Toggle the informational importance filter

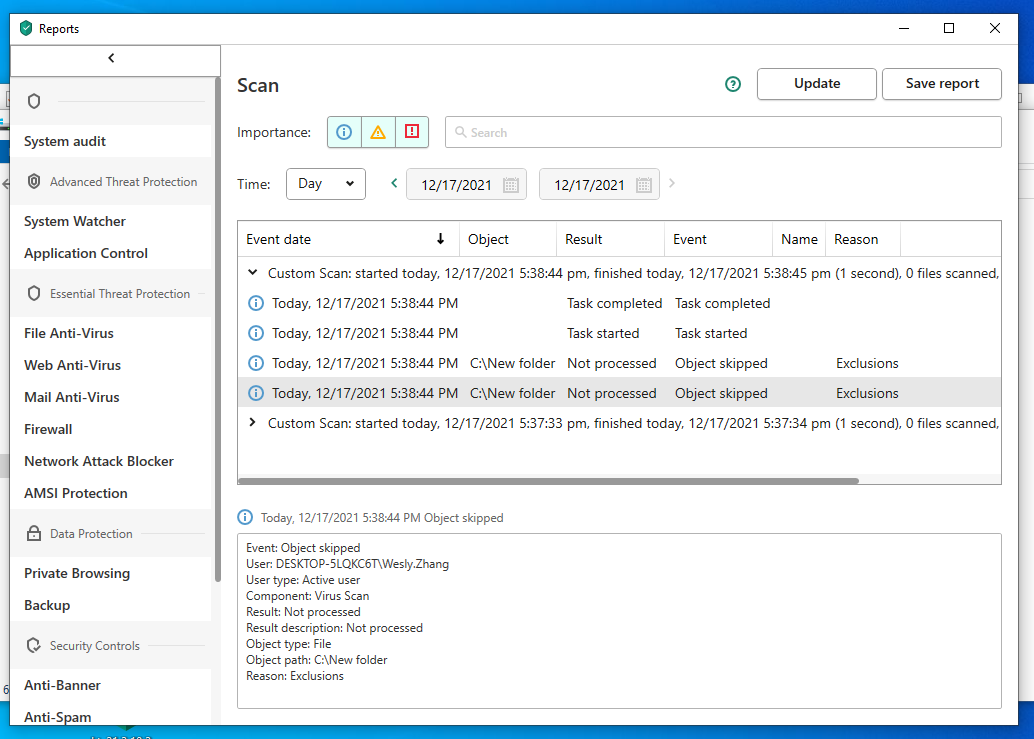click(x=344, y=132)
